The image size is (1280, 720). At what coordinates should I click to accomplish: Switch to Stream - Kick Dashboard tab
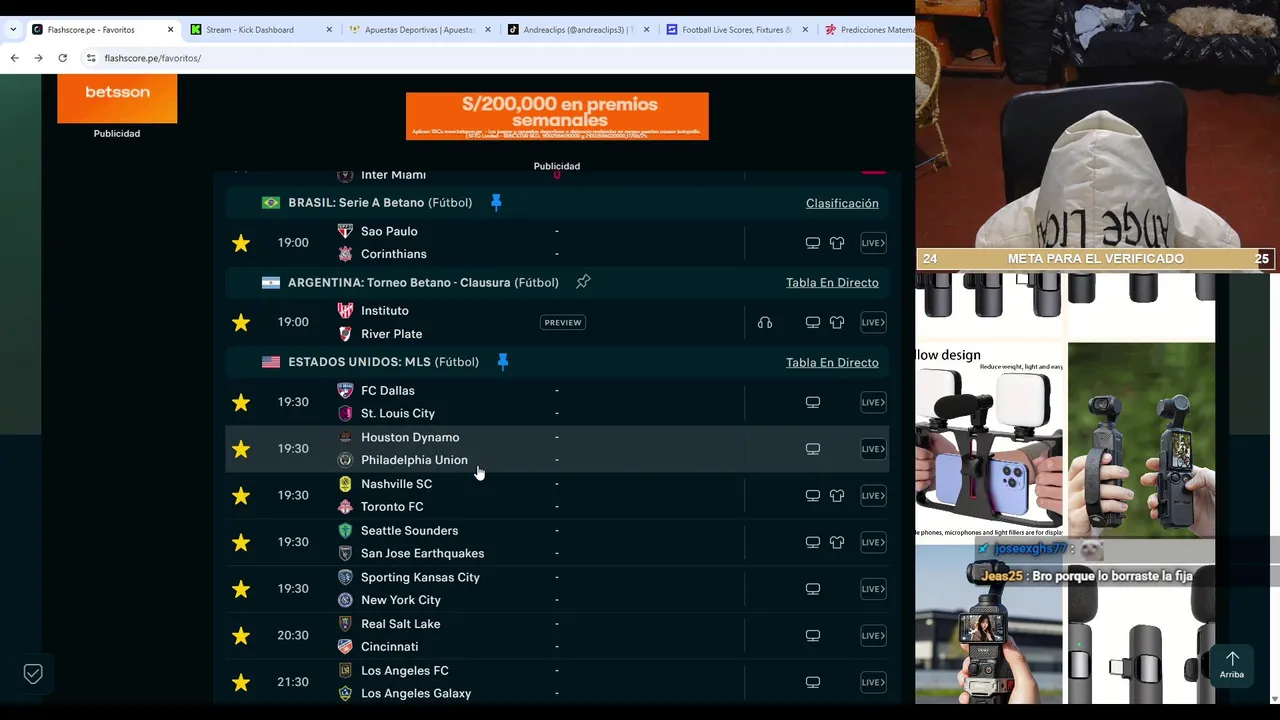[260, 30]
